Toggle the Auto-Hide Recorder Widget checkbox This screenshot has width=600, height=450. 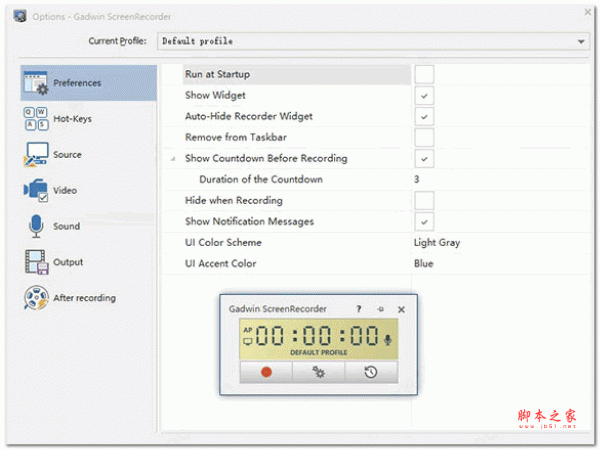click(424, 117)
